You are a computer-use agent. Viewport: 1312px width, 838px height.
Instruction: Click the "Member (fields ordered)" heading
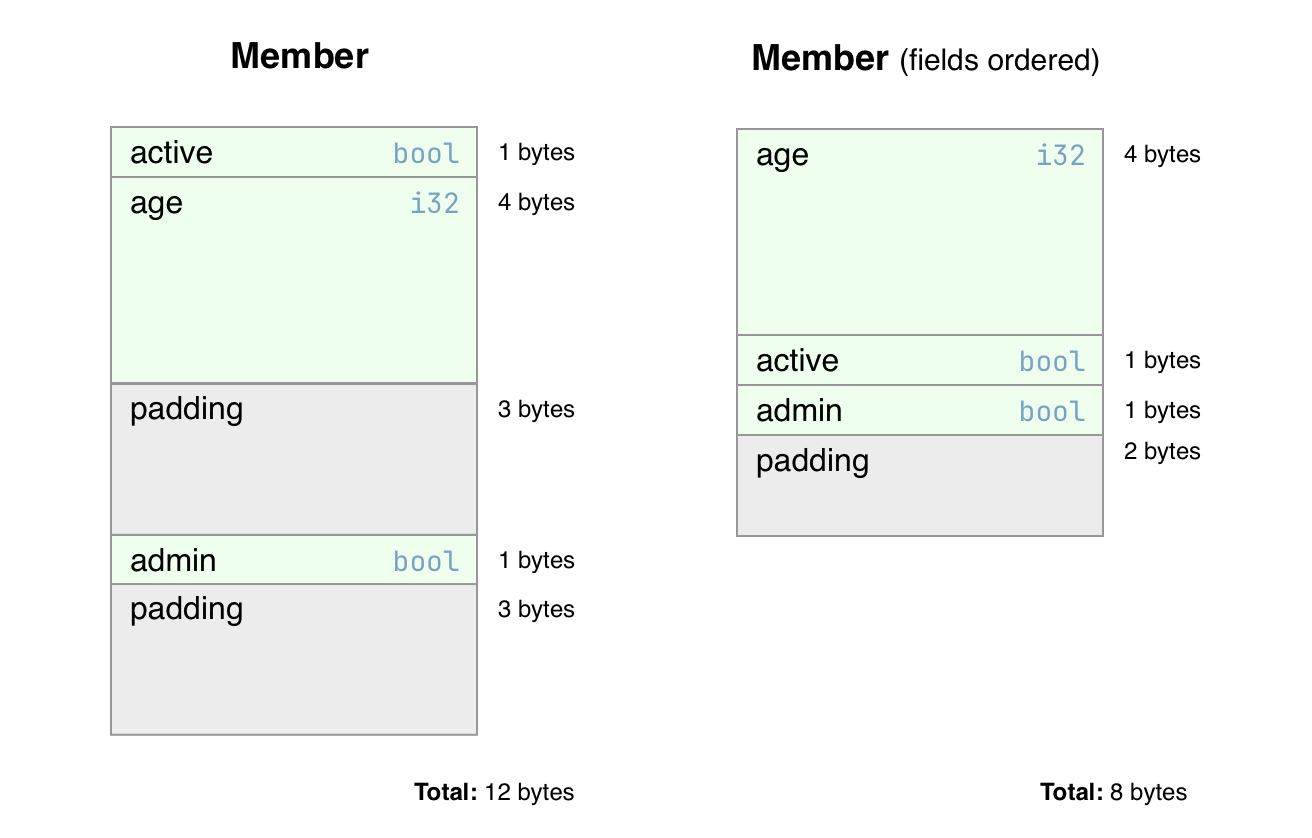pos(925,59)
